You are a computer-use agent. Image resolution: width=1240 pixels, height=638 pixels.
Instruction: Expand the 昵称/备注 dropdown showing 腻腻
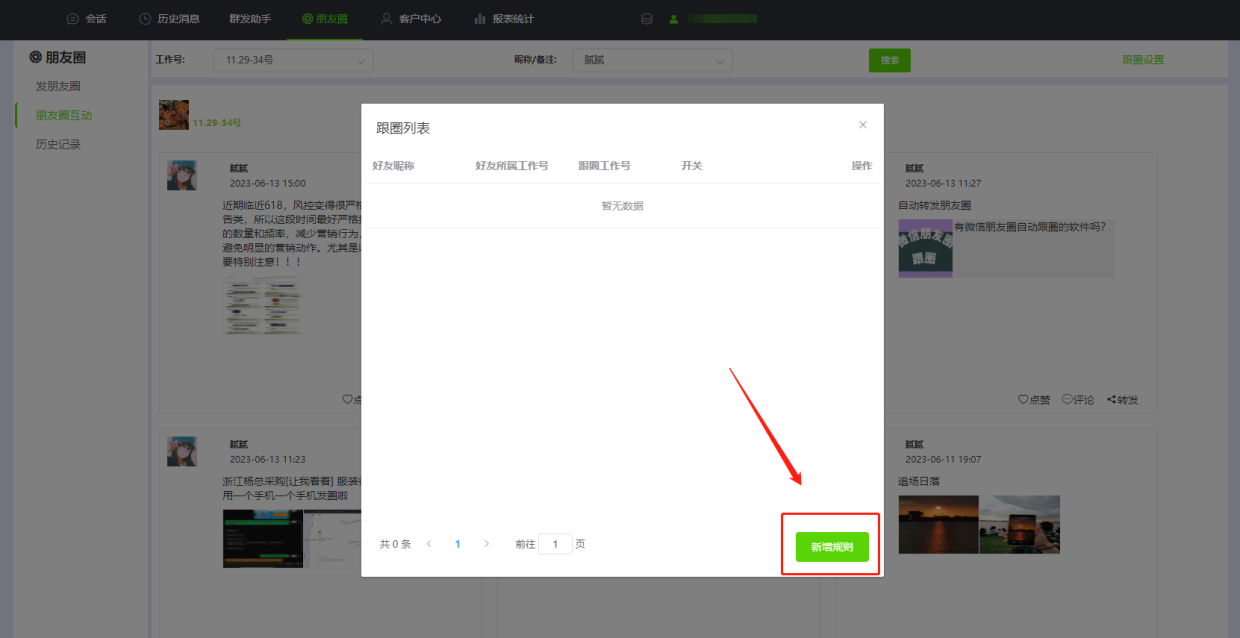coord(653,60)
